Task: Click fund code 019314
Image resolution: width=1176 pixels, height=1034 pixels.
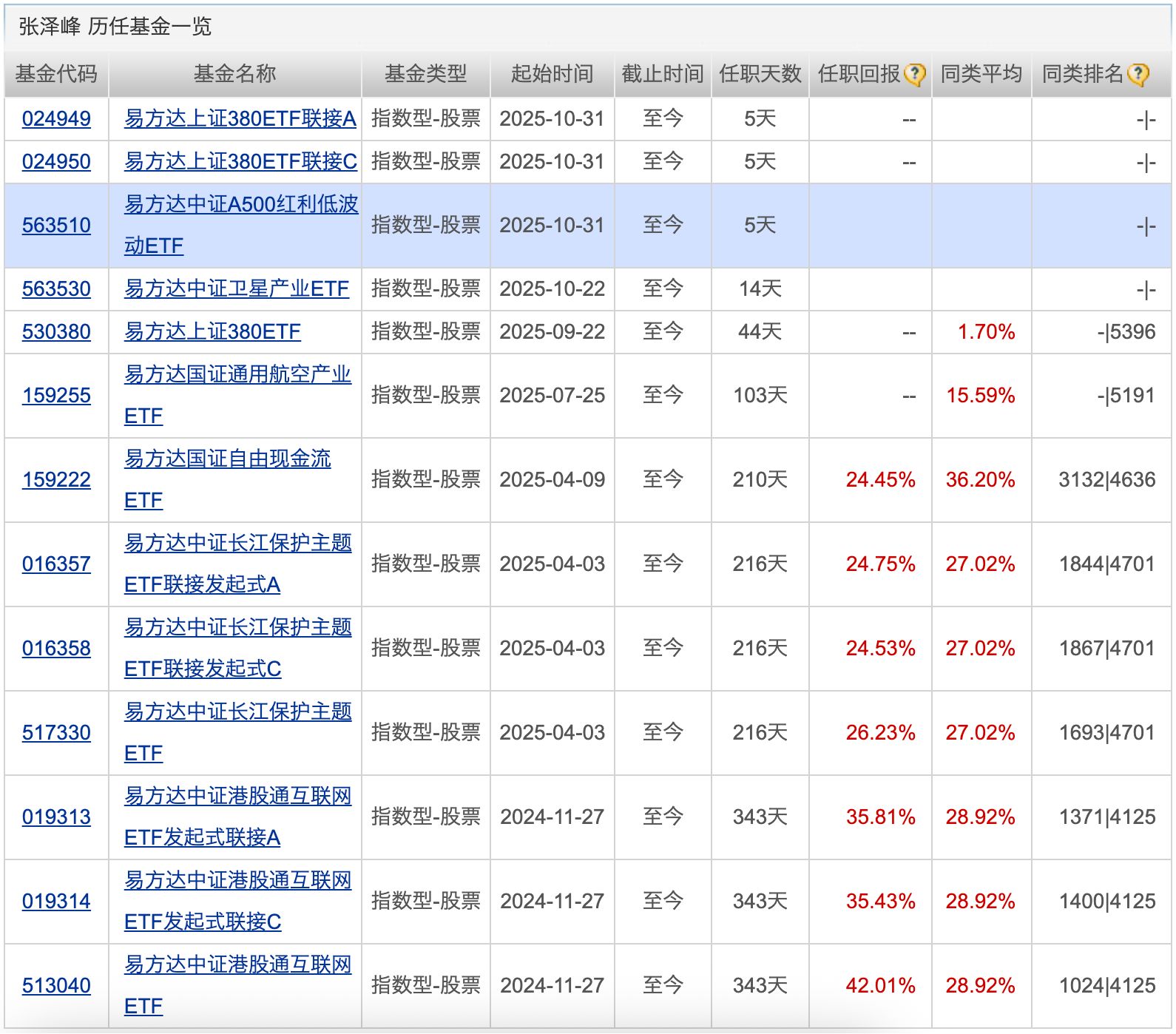Action: pyautogui.click(x=56, y=901)
